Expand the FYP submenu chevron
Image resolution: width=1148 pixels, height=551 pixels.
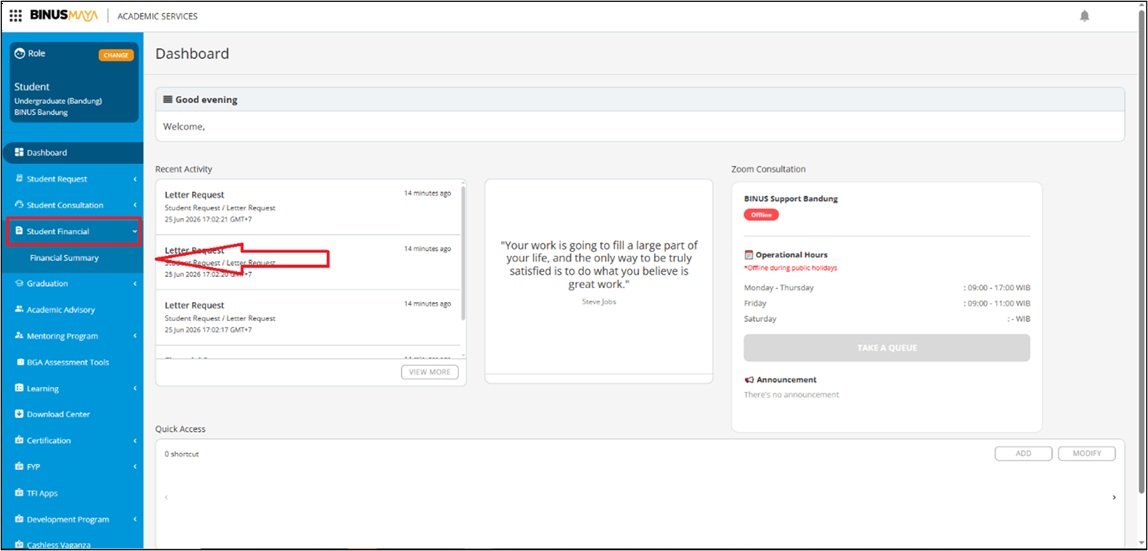point(135,467)
